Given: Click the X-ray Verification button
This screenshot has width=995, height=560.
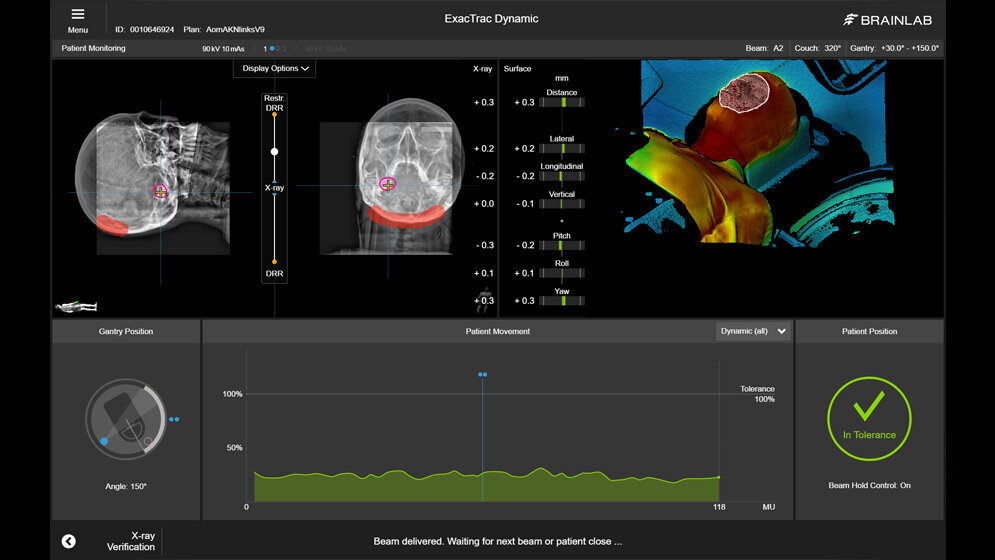Looking at the screenshot, I should click(131, 541).
